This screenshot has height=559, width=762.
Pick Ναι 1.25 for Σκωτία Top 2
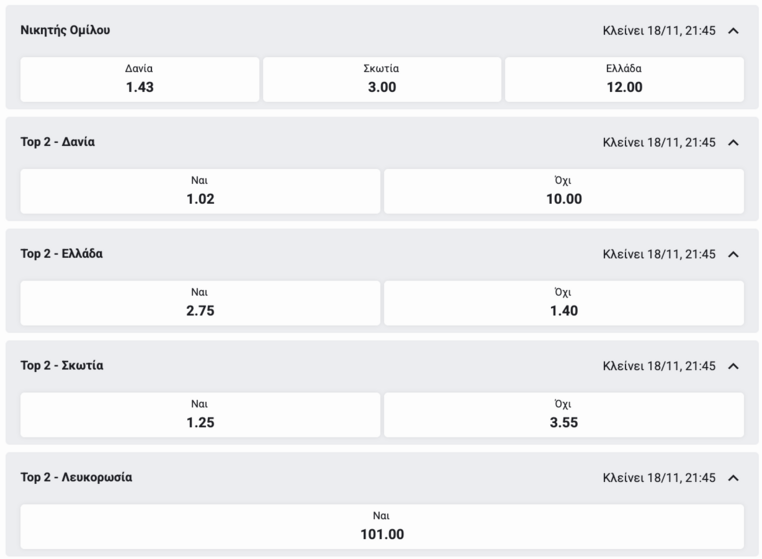200,415
